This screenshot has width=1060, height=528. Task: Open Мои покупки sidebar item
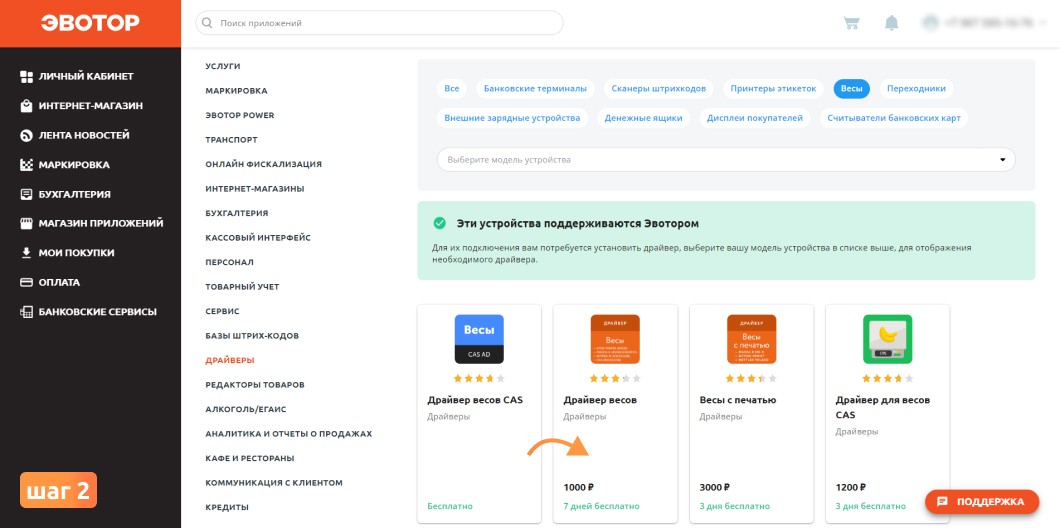point(68,253)
